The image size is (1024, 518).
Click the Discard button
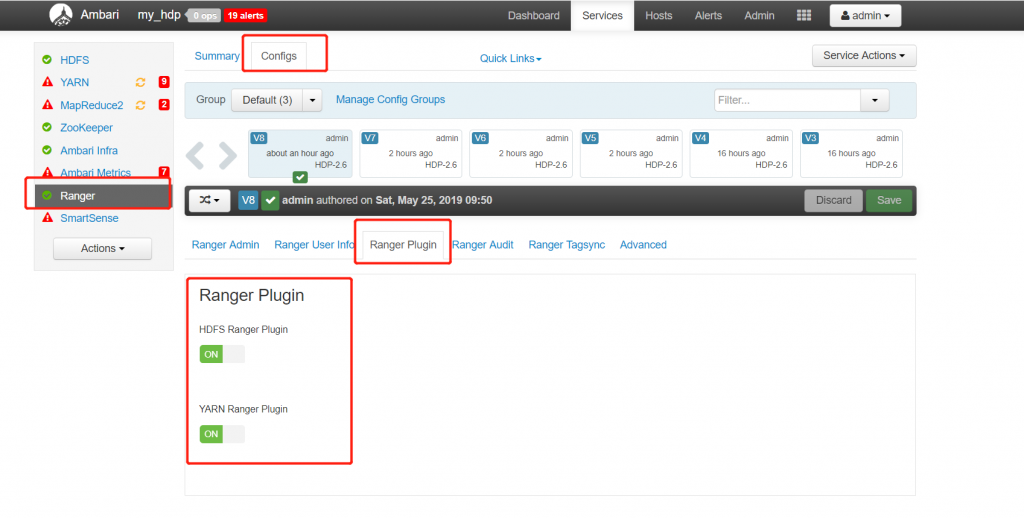coord(833,201)
